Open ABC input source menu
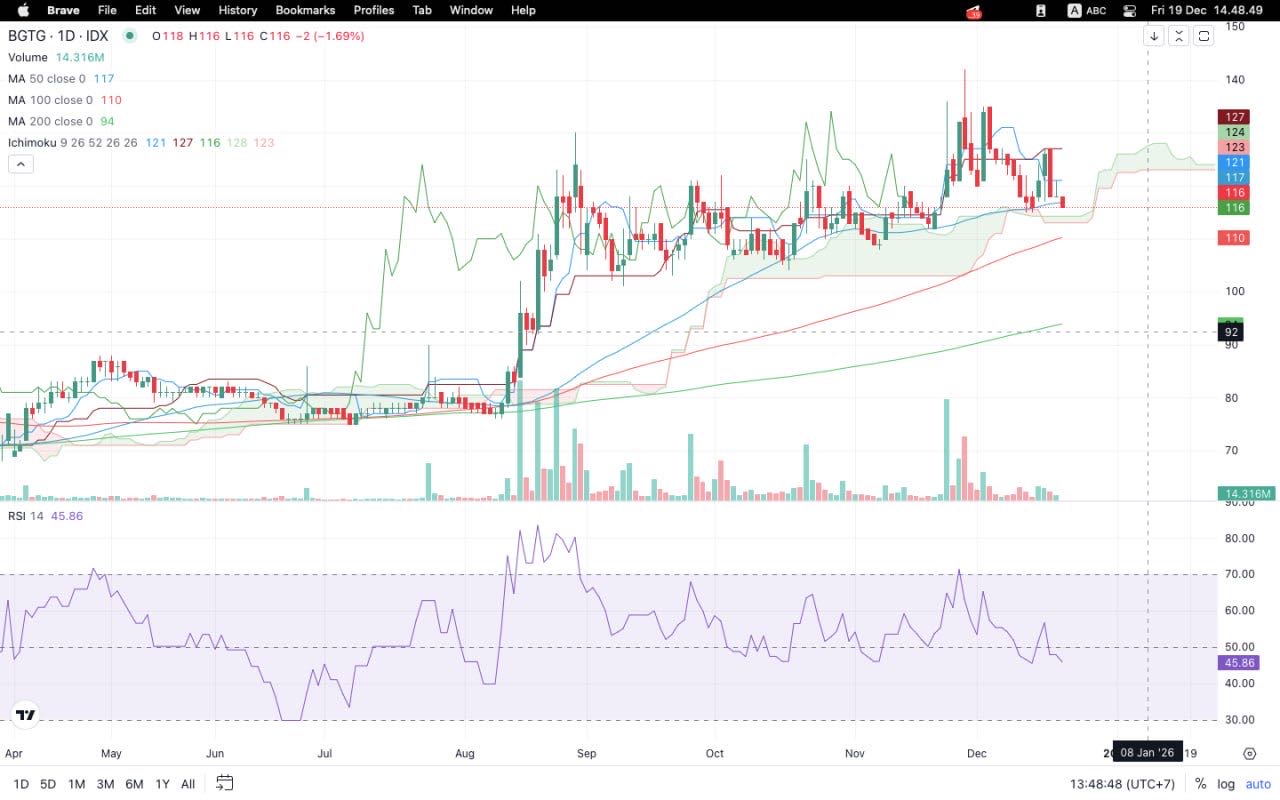This screenshot has width=1280, height=800. [x=1088, y=10]
